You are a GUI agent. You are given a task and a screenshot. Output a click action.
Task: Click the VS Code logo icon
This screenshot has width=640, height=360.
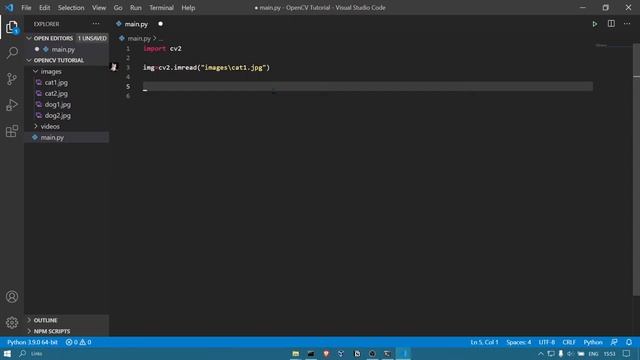pos(9,7)
